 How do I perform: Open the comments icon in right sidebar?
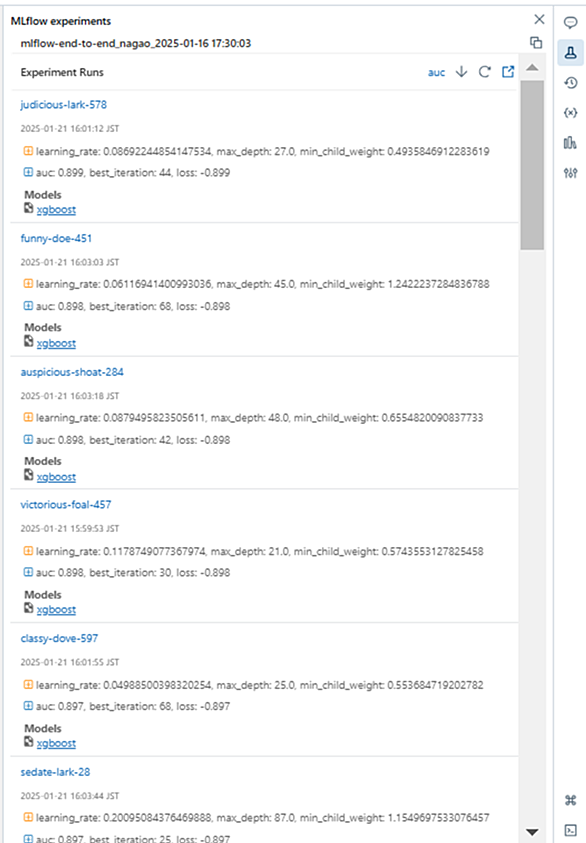point(570,23)
